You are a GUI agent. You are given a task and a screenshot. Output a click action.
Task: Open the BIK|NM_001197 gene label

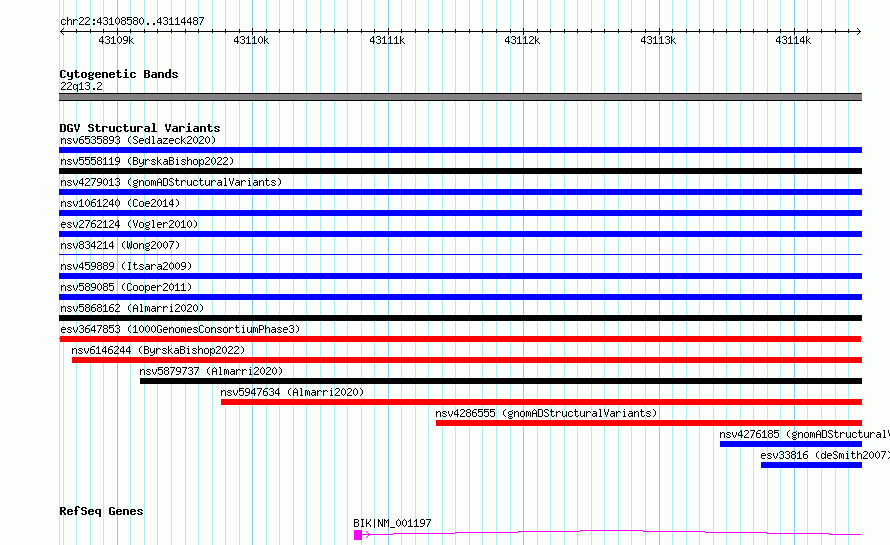point(392,523)
